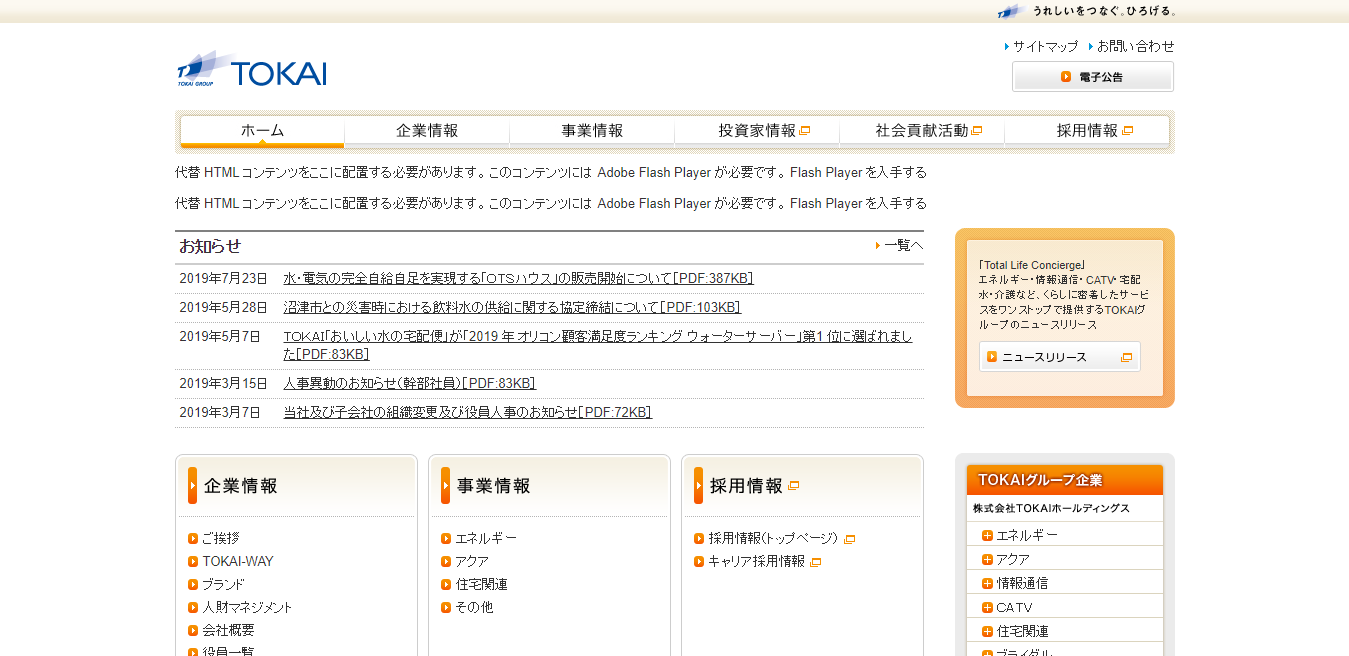Click orange arrow icon beside TOKAI-WAY

point(193,561)
